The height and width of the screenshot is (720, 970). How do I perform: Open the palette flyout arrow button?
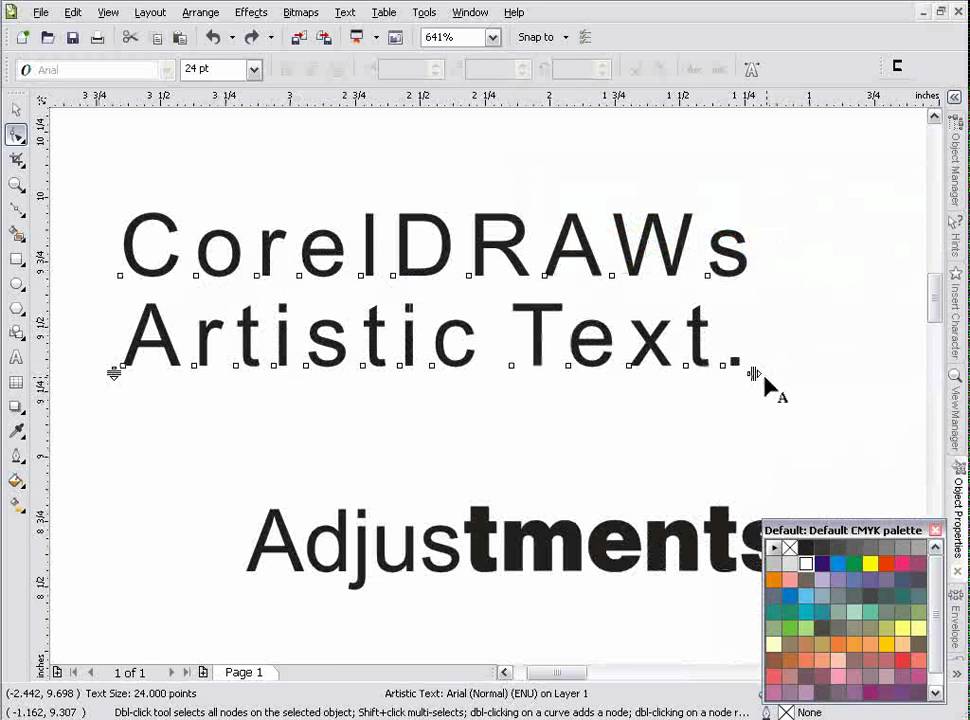click(x=773, y=547)
